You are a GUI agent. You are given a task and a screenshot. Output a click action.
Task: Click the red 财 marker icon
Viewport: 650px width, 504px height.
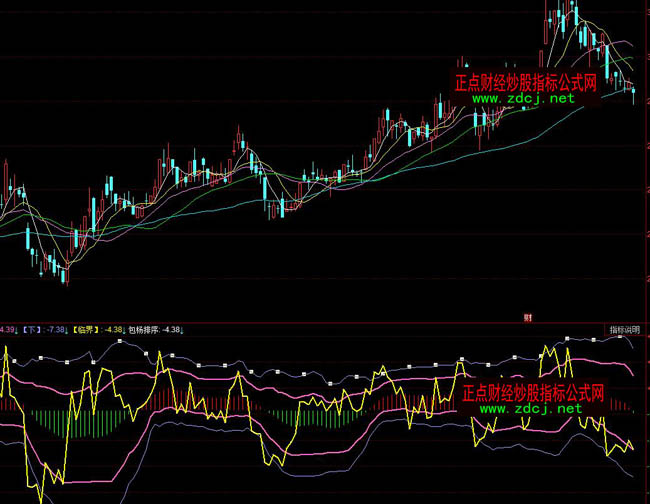(526, 318)
